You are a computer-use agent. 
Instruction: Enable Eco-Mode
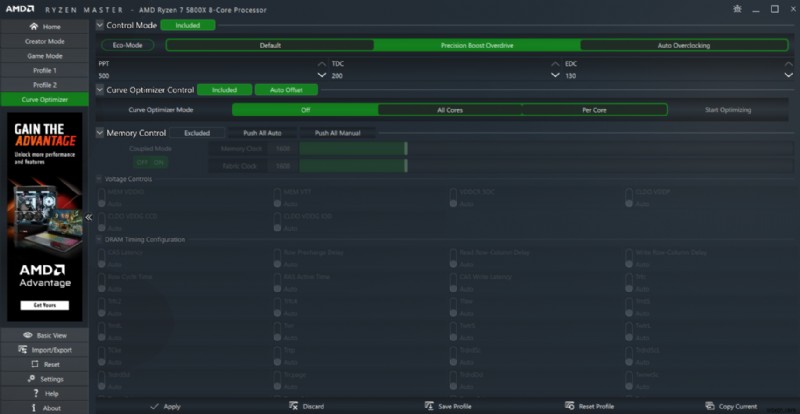click(x=128, y=45)
